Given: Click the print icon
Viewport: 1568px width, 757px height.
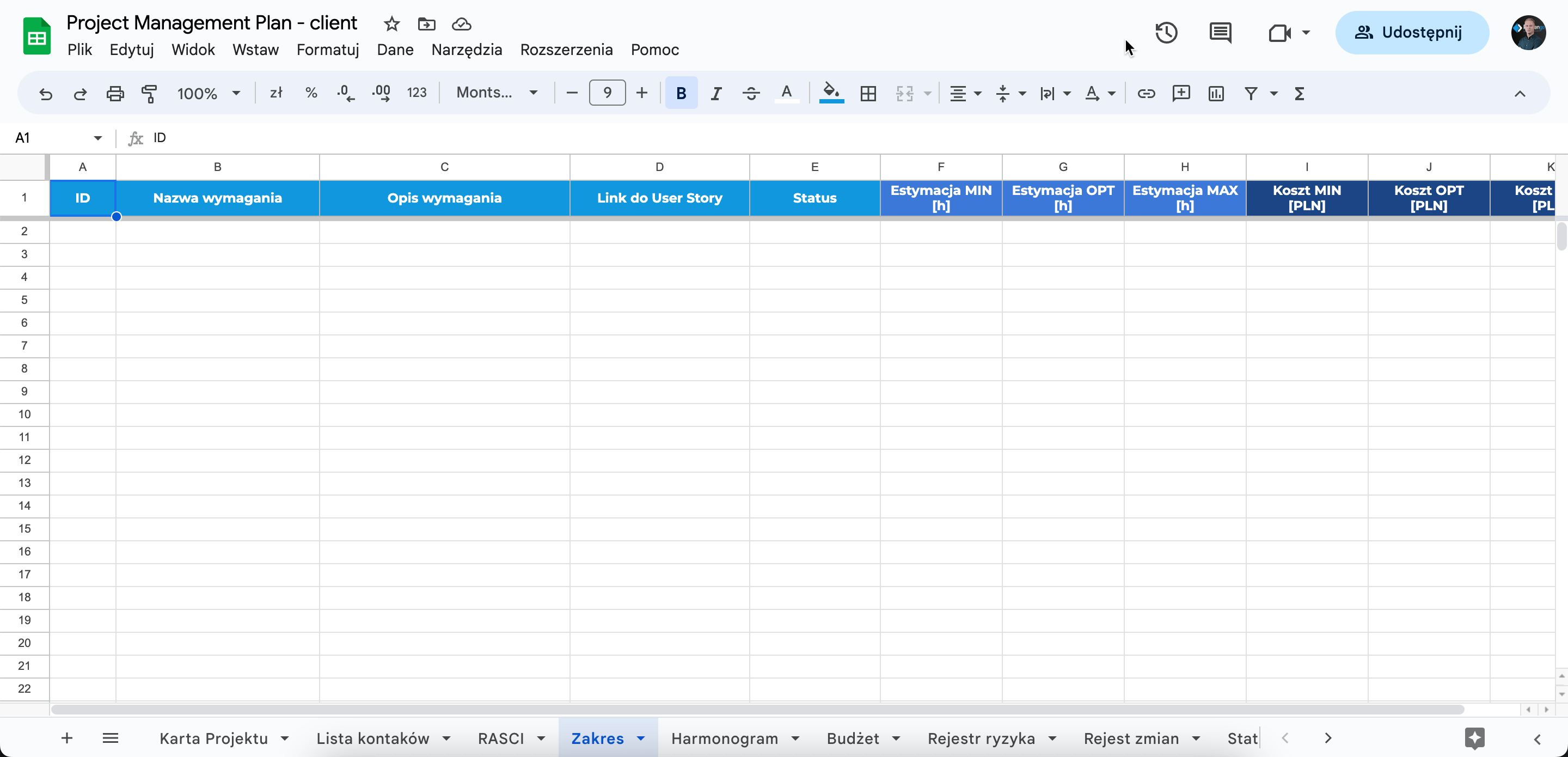Looking at the screenshot, I should click(x=114, y=93).
